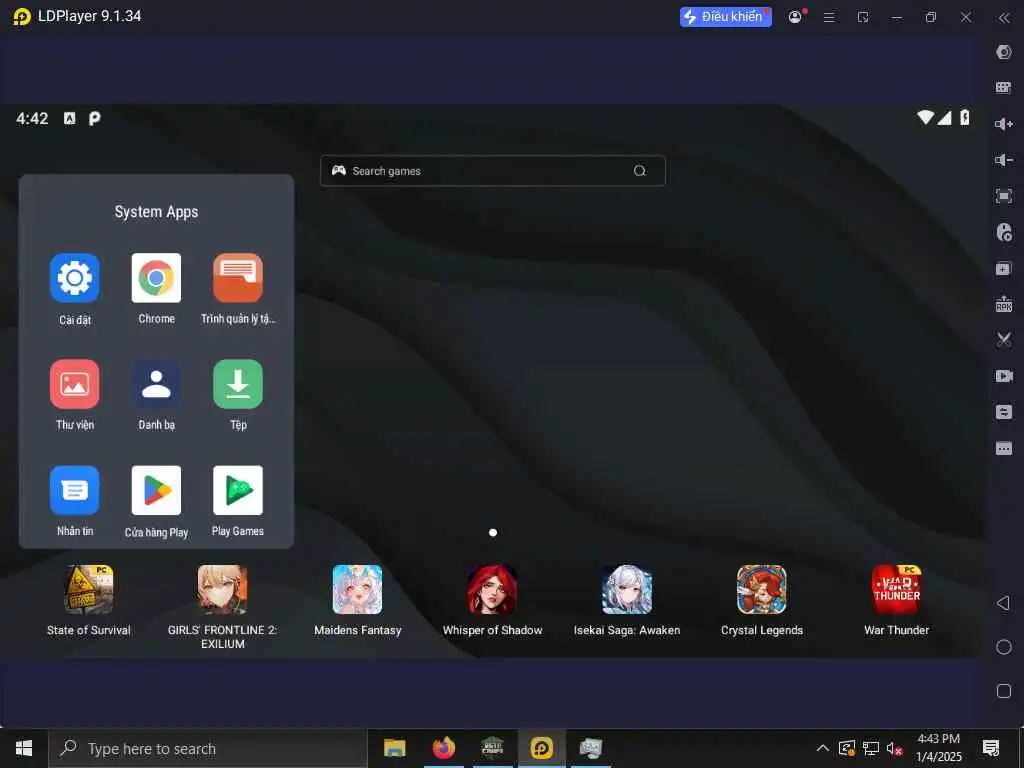
Task: Open File Explorer from the taskbar
Action: [394, 748]
